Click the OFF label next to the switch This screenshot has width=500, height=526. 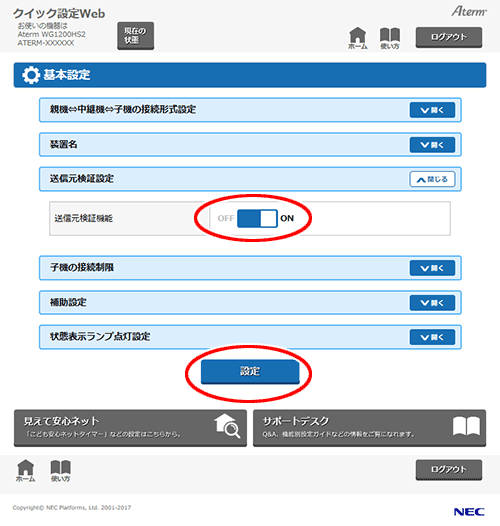coord(226,218)
